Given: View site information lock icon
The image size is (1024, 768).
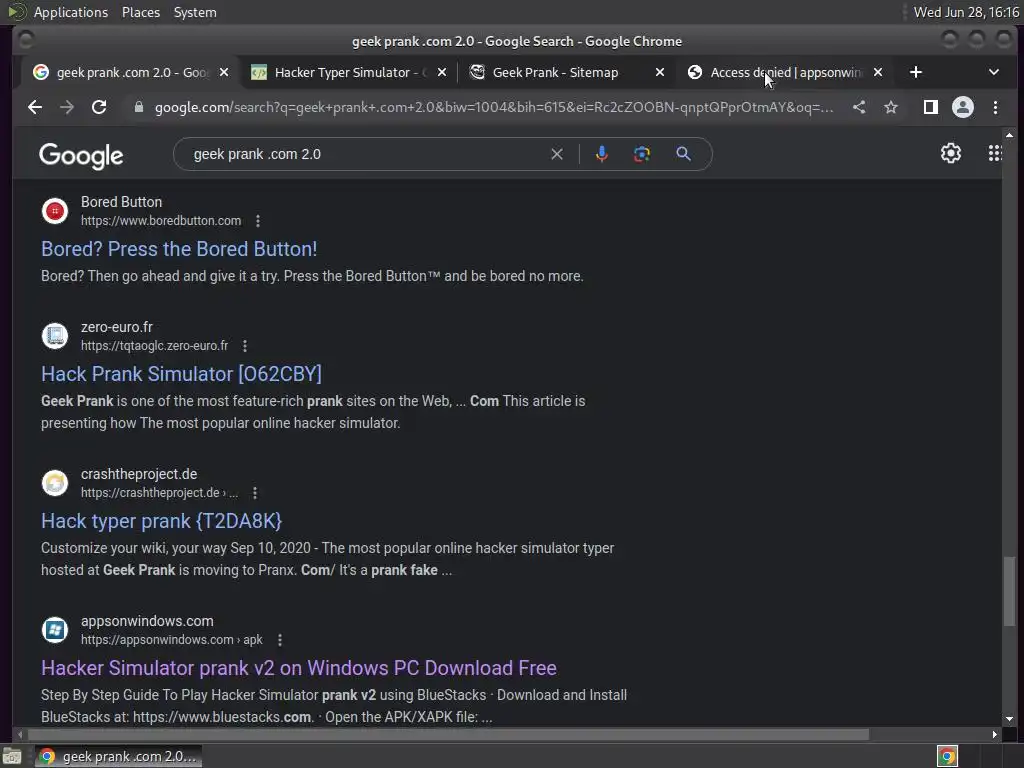Looking at the screenshot, I should tap(138, 107).
